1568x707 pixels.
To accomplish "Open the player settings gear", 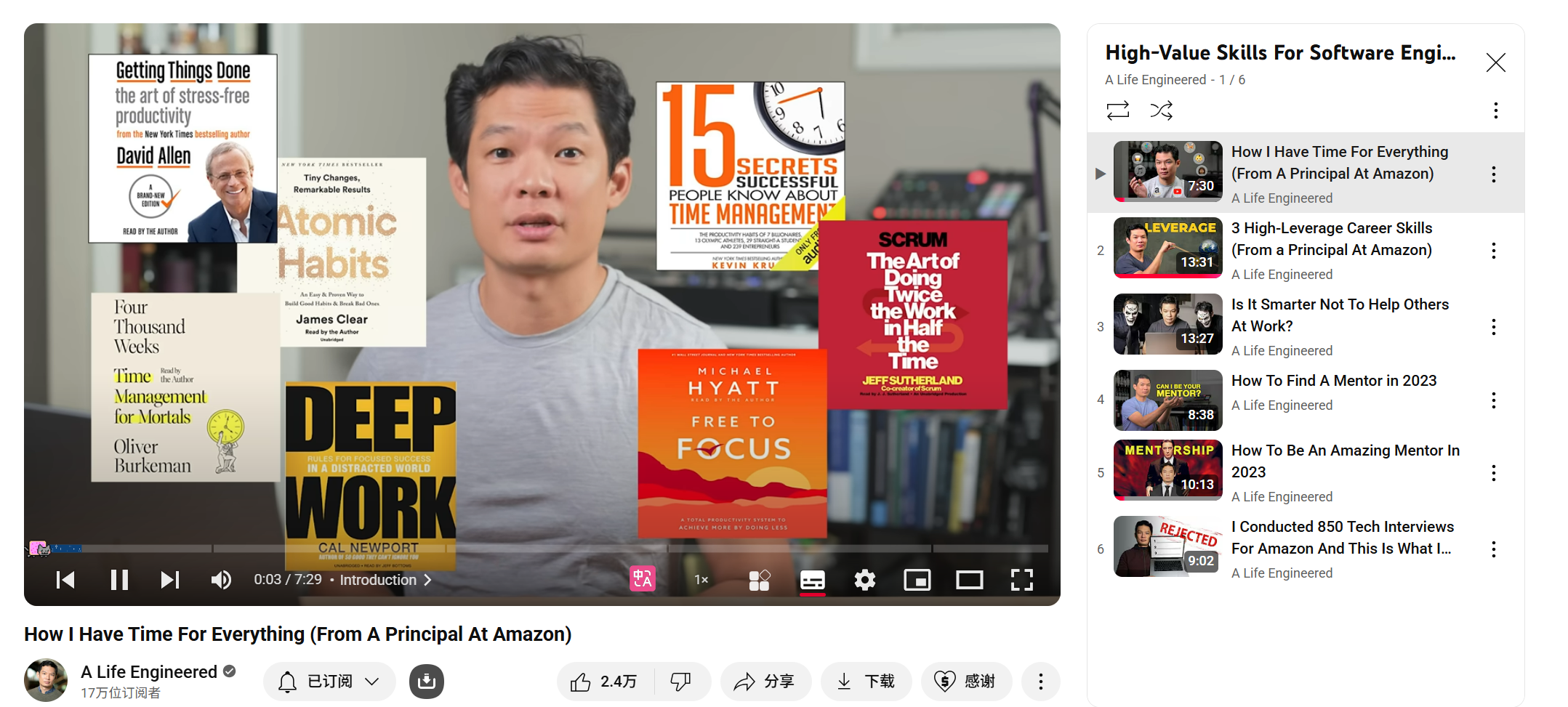I will (x=865, y=580).
